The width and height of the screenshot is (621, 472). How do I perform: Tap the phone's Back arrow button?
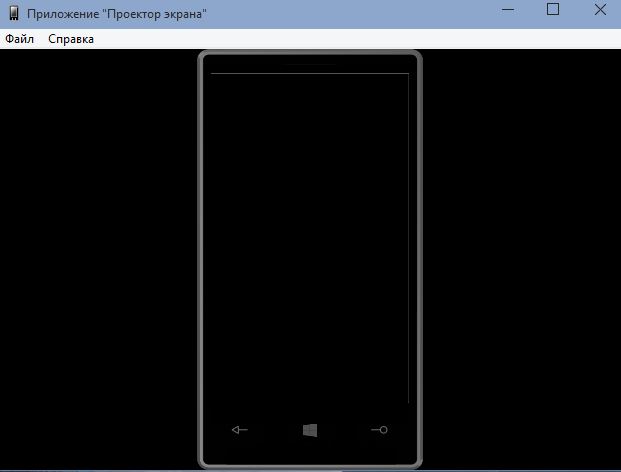240,430
